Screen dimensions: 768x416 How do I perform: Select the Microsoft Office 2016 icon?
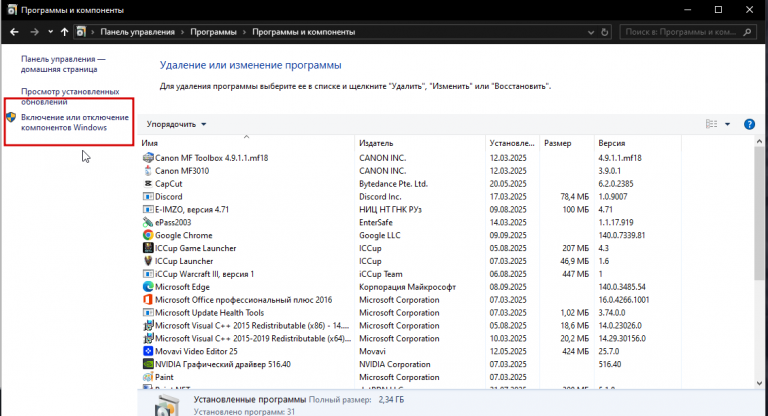point(148,300)
